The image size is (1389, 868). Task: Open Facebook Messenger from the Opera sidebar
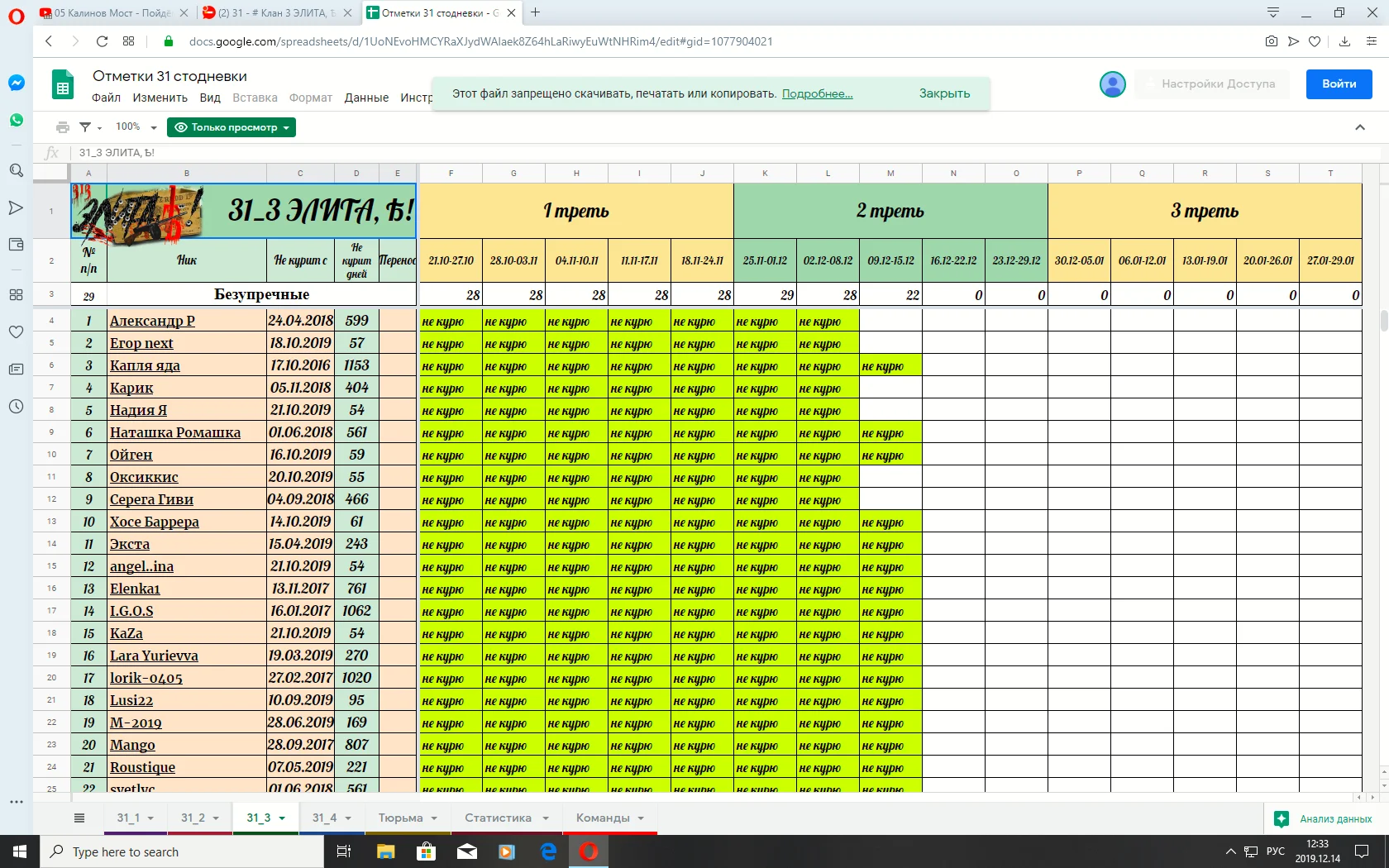(16, 82)
